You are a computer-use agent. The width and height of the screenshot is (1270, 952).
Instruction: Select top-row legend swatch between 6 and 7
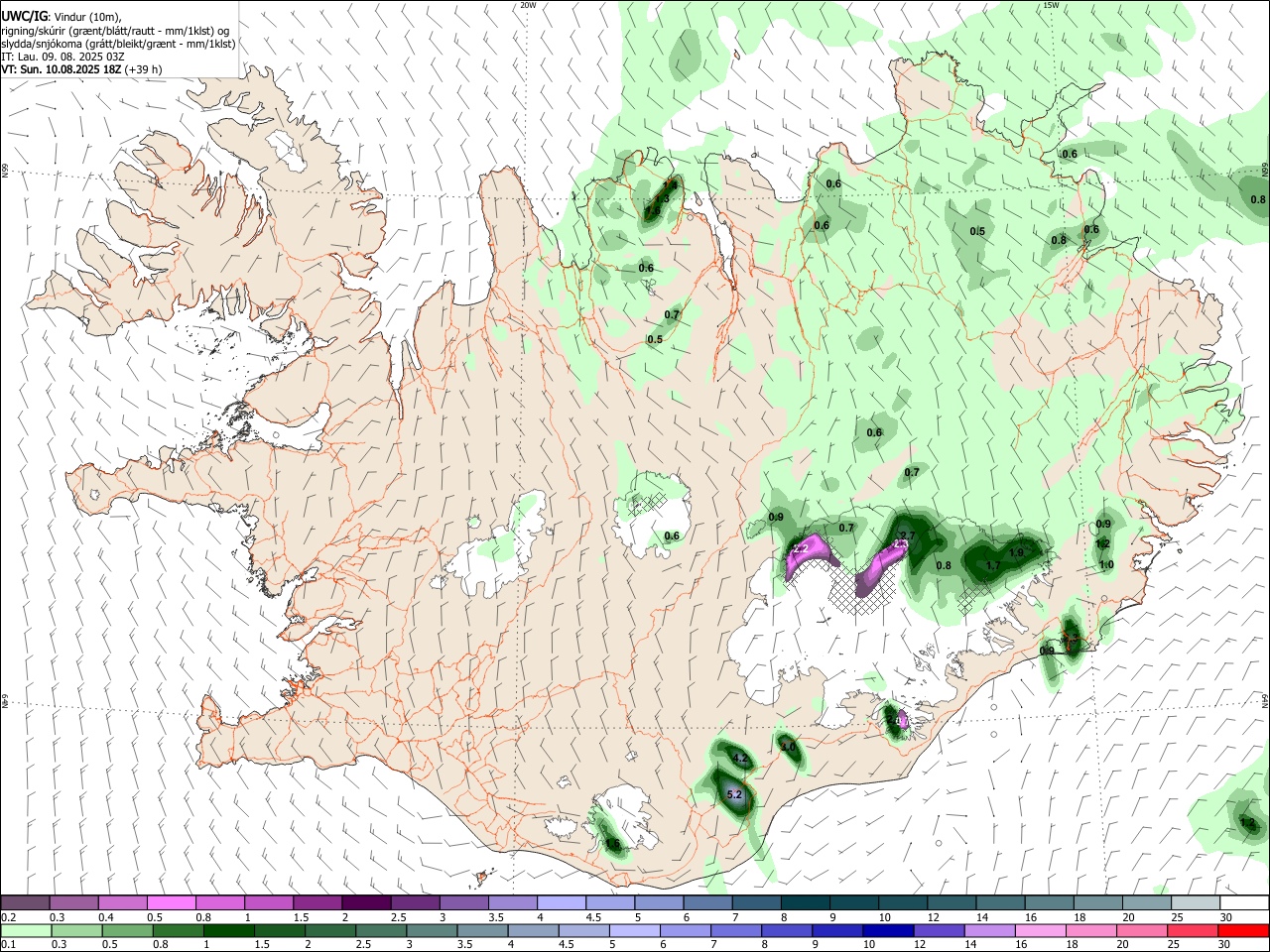pos(706,902)
